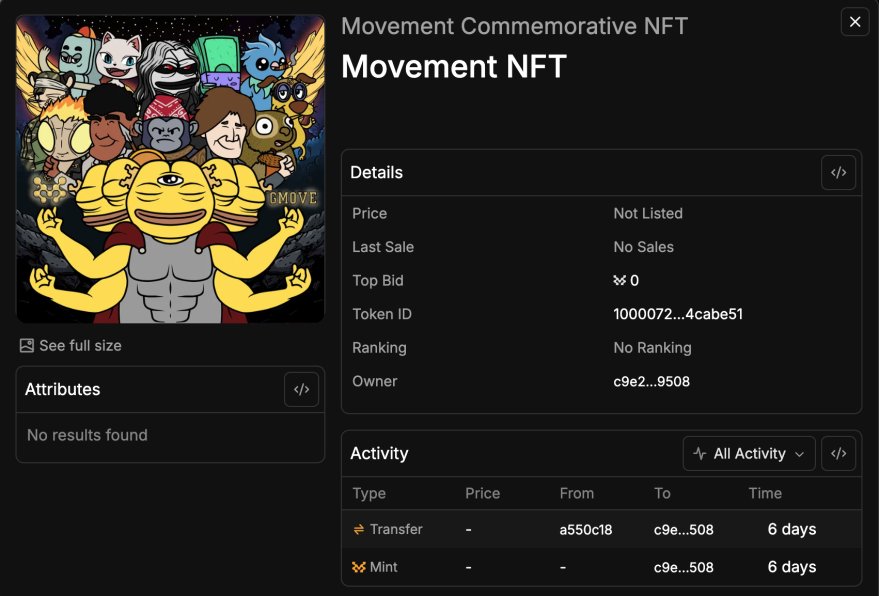This screenshot has height=596, width=879.
Task: Click the Mint type label
Action: pos(383,567)
